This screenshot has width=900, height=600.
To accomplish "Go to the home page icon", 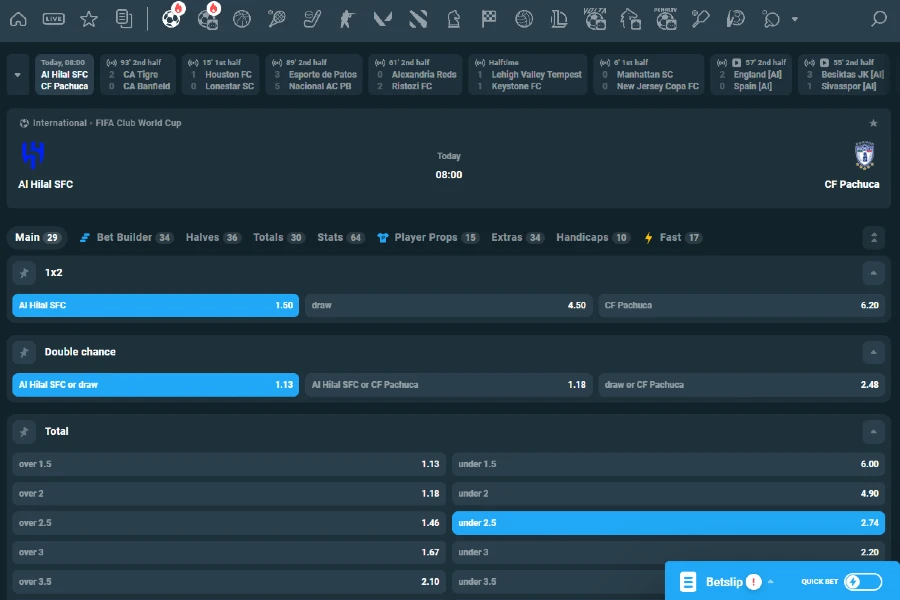I will tap(18, 19).
